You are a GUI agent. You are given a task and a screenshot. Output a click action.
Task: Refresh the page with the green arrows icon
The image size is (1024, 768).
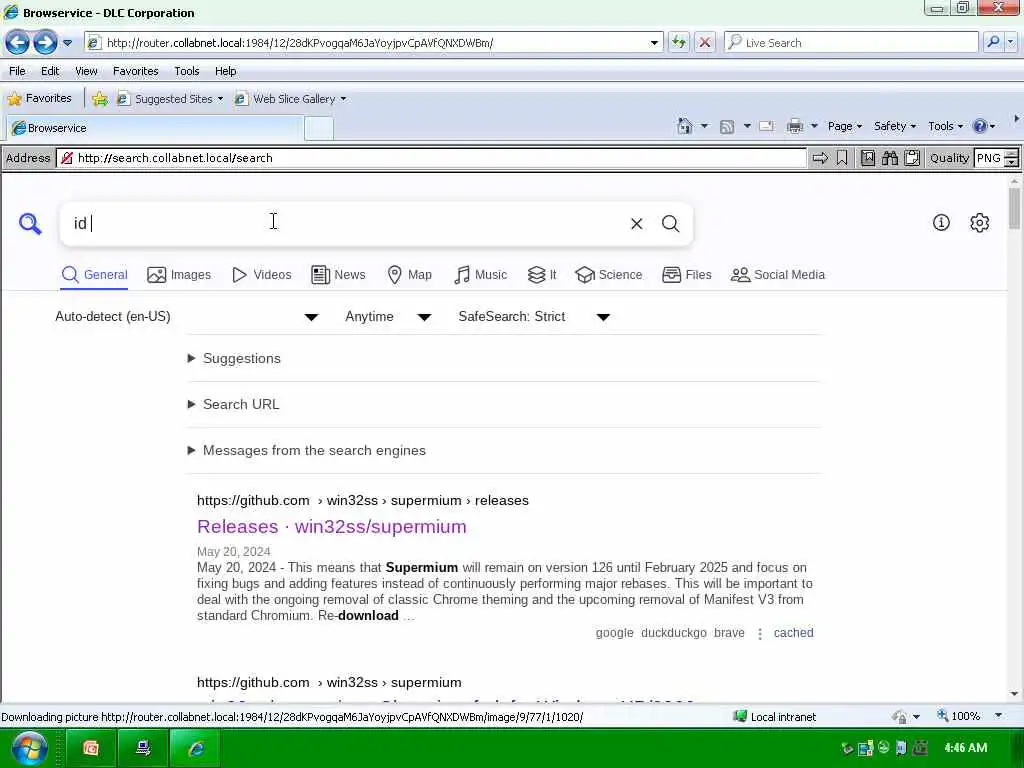click(679, 43)
